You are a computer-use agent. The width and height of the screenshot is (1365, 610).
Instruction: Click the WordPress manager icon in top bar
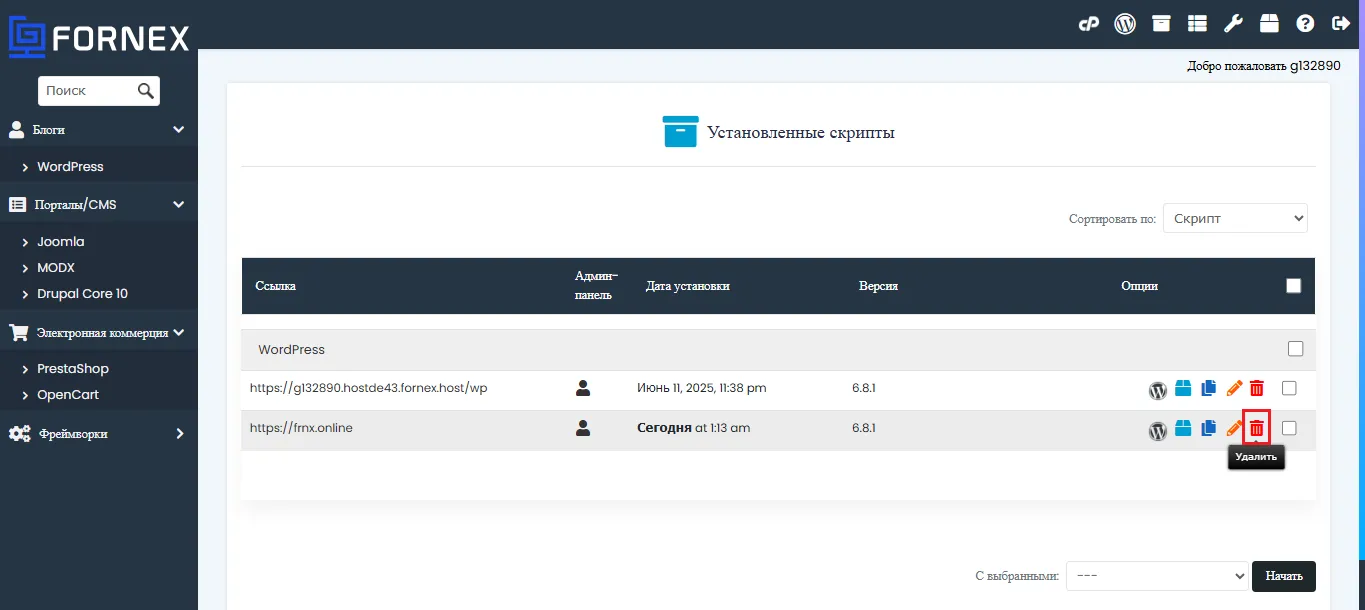coord(1125,24)
